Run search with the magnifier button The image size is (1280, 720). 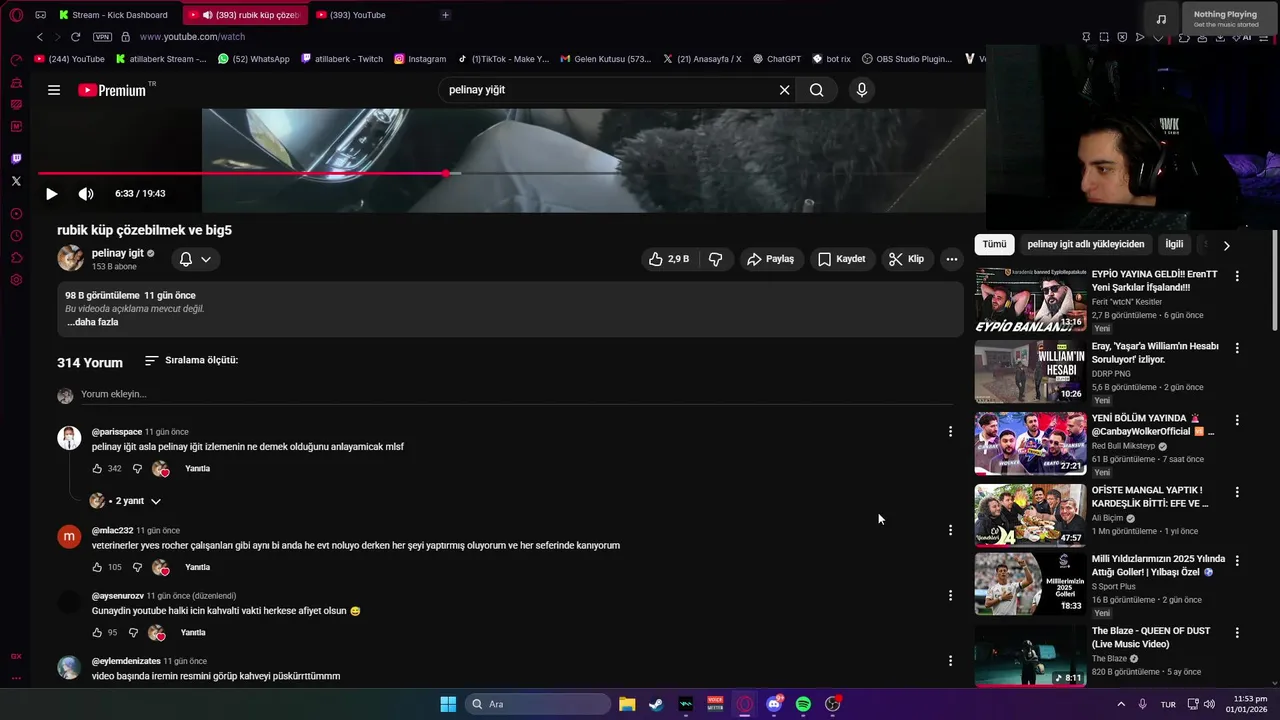click(817, 90)
